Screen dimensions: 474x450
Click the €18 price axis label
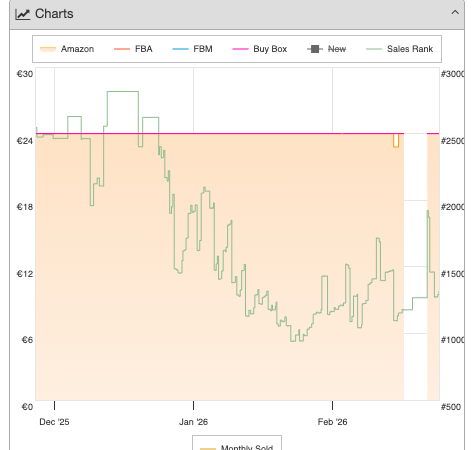25,207
